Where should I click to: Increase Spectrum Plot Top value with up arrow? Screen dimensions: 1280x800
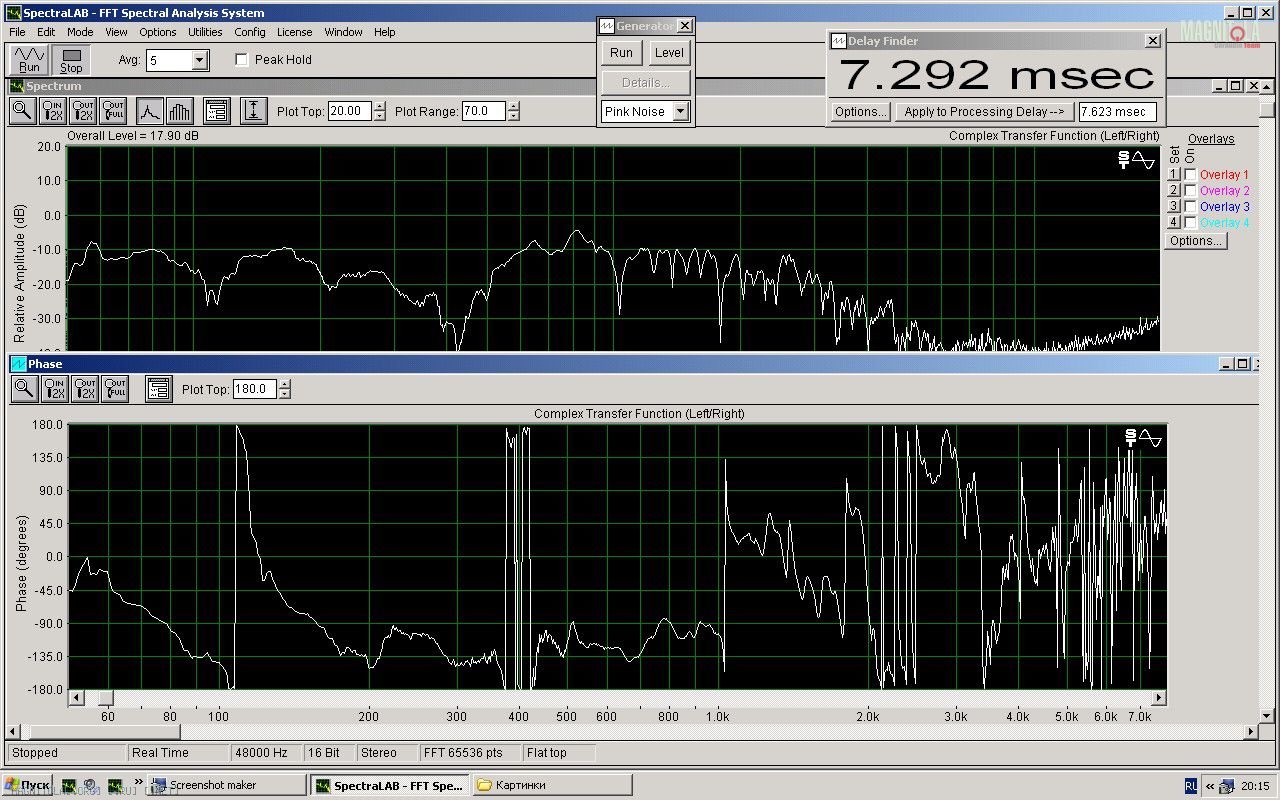(x=379, y=107)
